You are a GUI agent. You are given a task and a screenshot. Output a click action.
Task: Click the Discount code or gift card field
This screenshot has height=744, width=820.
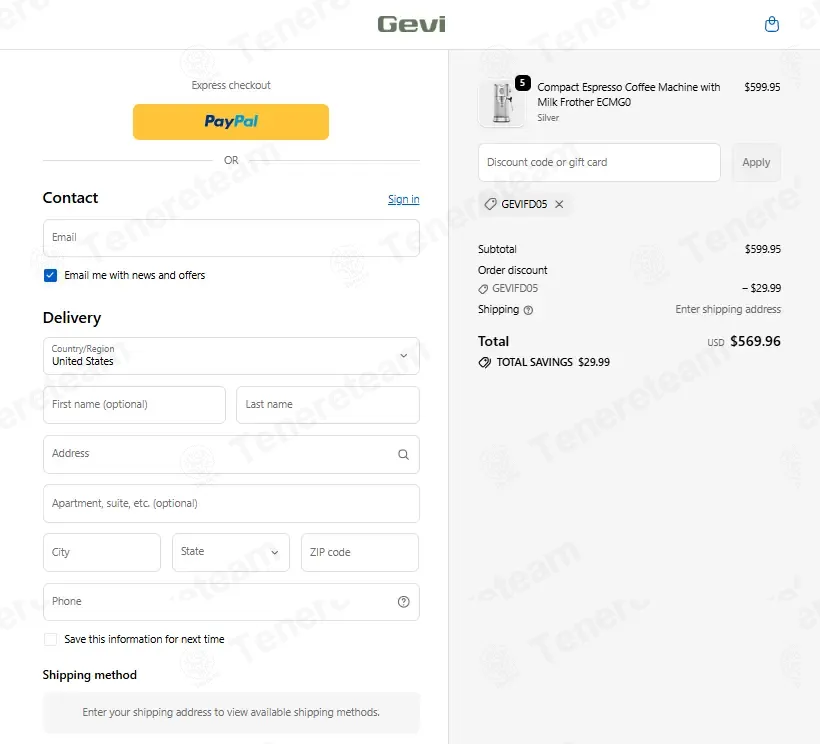click(x=599, y=163)
